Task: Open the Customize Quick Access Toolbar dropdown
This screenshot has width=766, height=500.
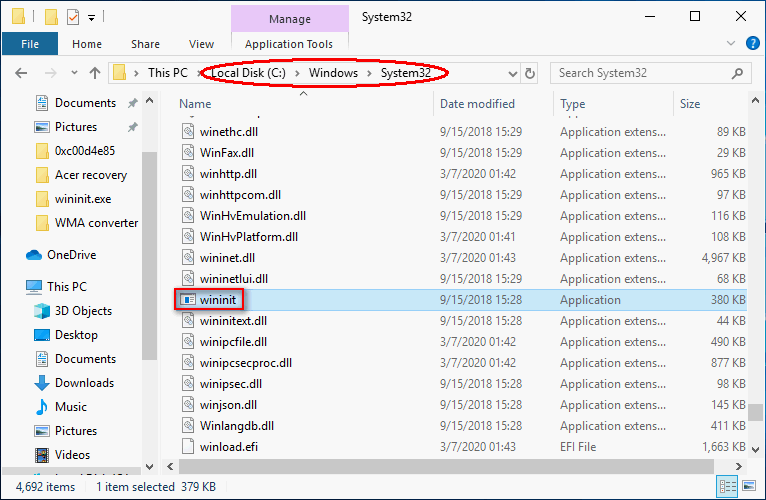Action: (91, 19)
